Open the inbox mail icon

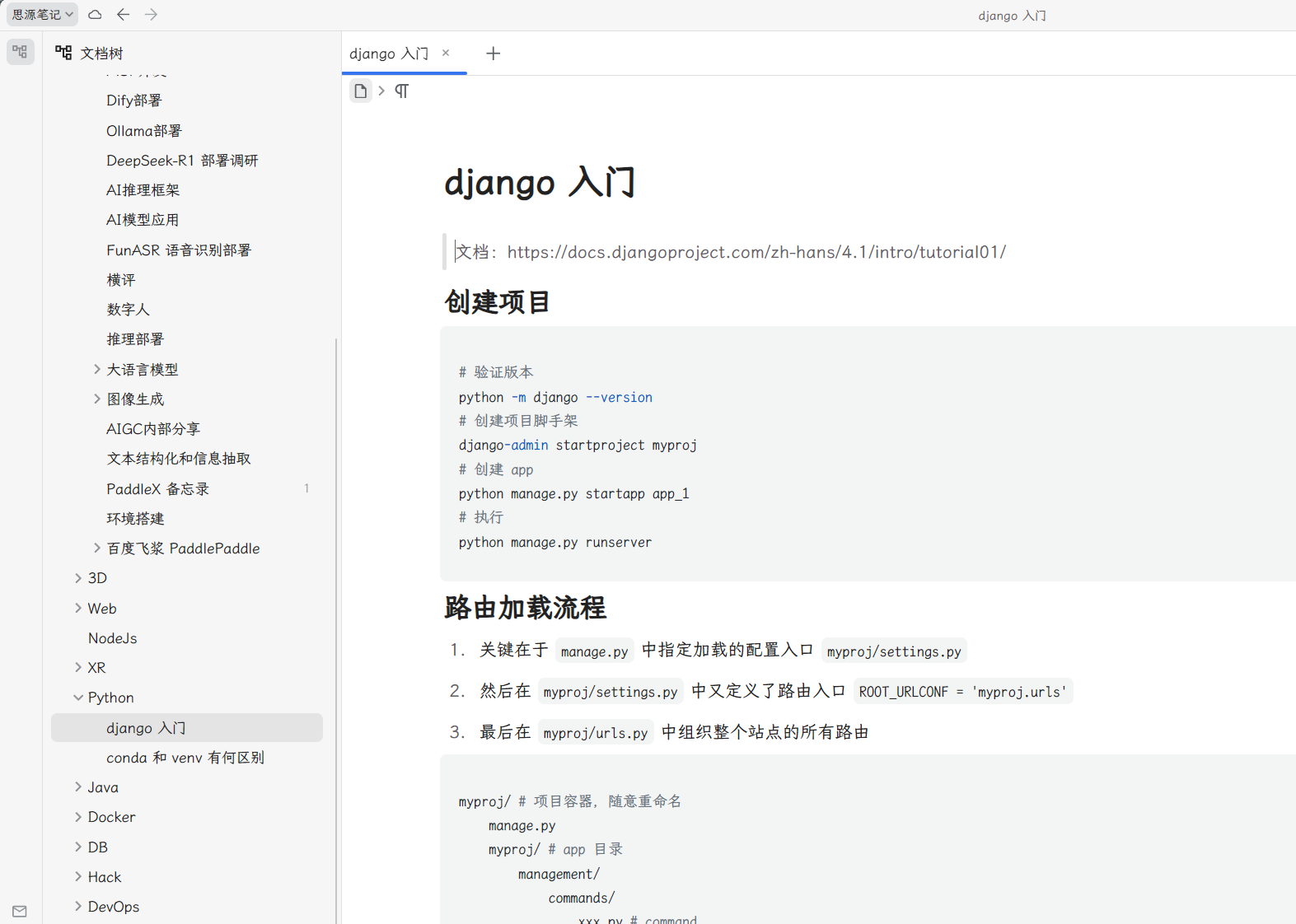[x=20, y=911]
